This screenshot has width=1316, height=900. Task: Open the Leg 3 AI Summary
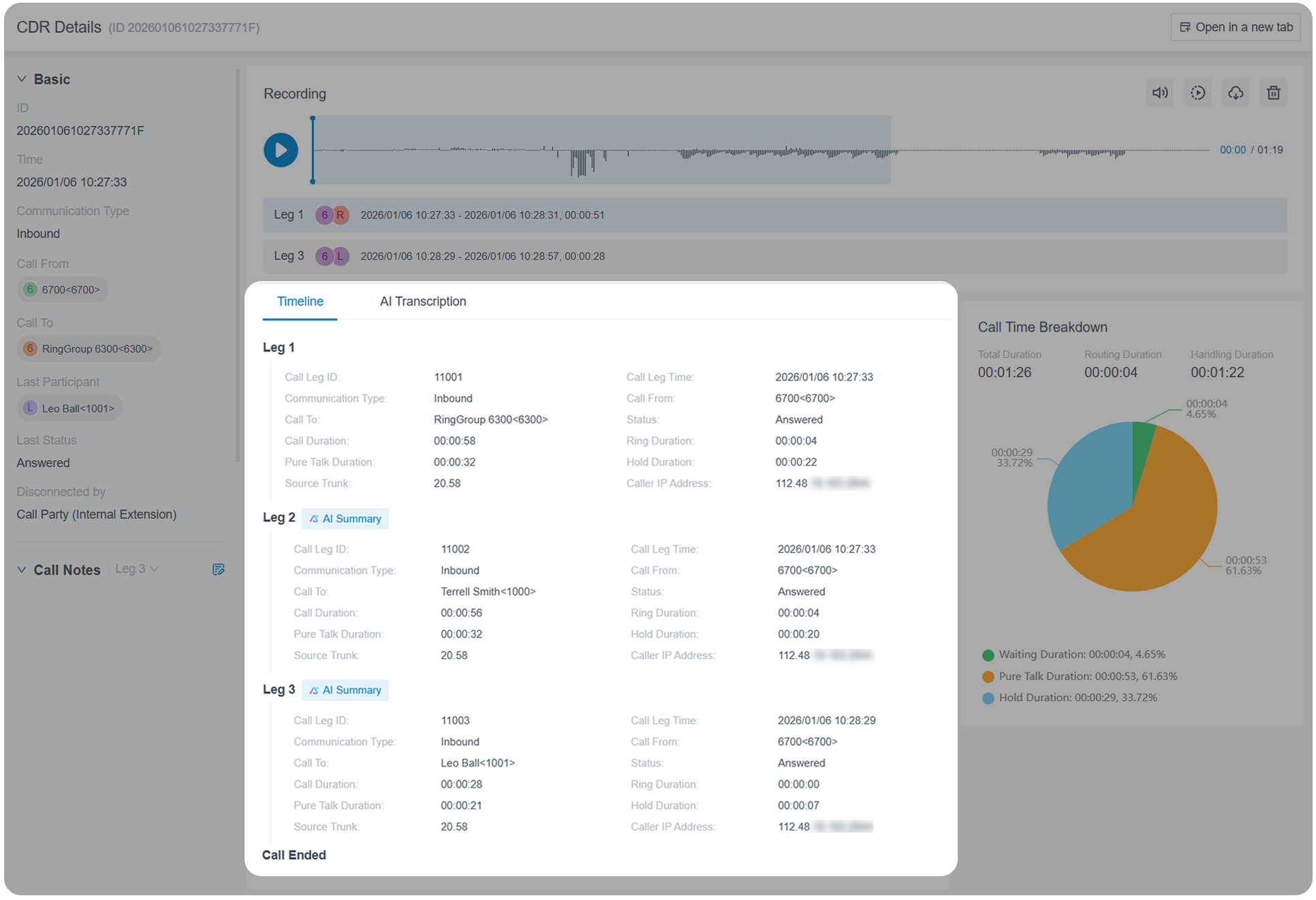345,690
